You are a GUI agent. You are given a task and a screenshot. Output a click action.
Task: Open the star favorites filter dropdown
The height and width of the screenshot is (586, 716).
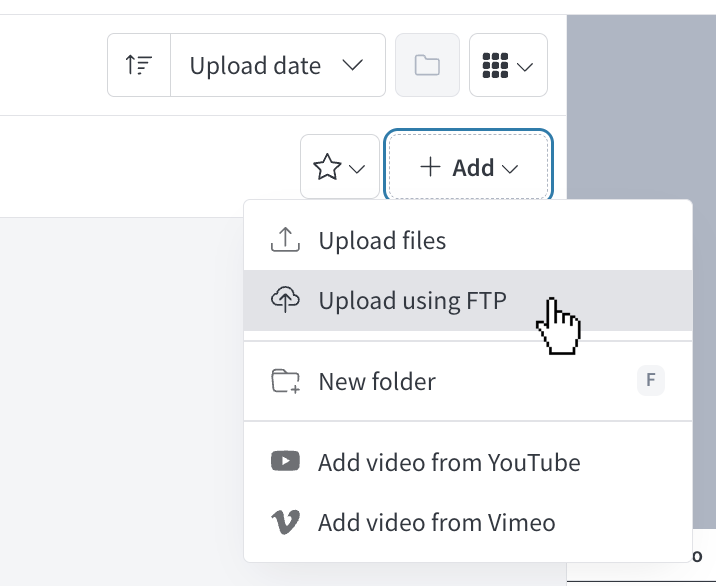(x=340, y=168)
